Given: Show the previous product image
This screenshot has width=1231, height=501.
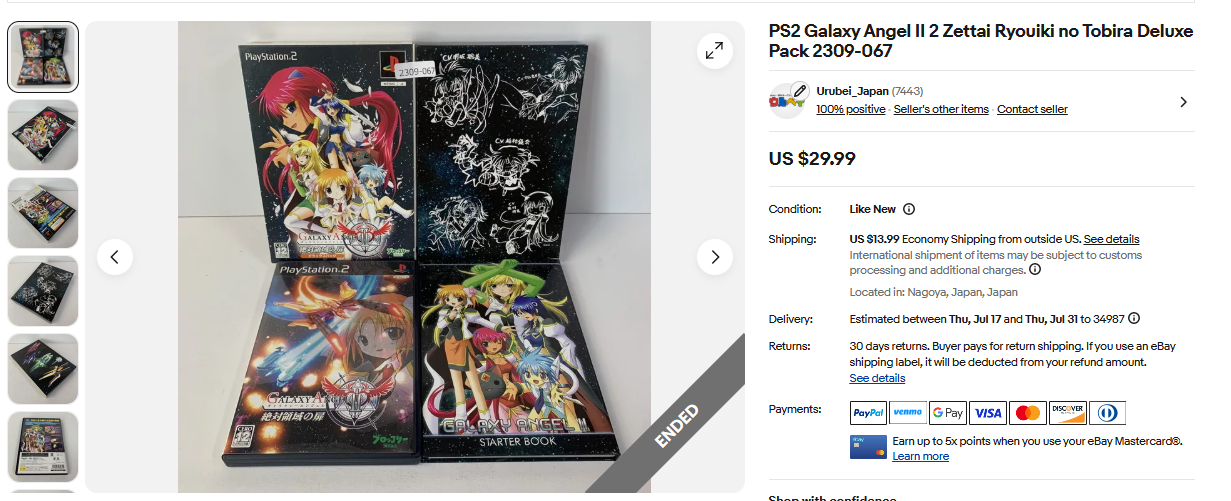Looking at the screenshot, I should coord(115,257).
